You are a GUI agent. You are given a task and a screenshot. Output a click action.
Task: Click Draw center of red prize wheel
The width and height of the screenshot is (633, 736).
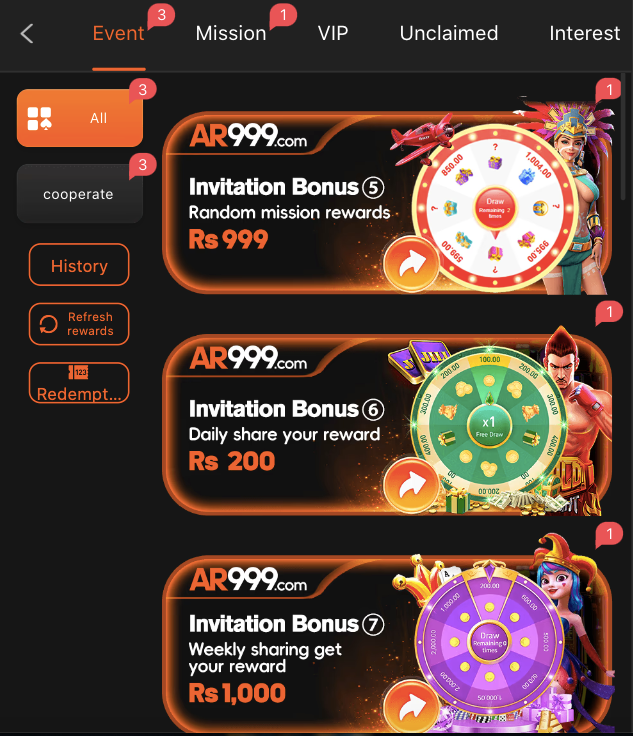pos(495,208)
